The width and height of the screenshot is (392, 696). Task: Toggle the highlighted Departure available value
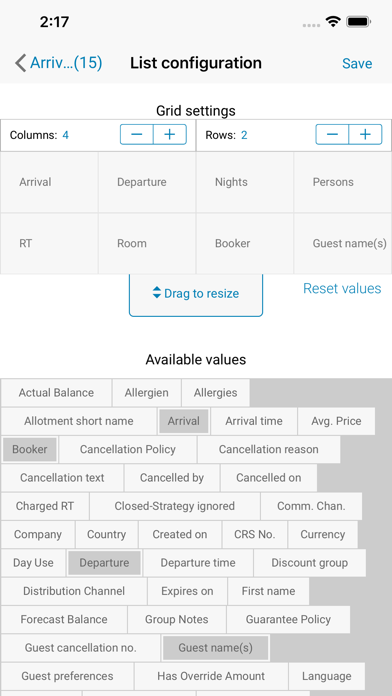pyautogui.click(x=104, y=563)
